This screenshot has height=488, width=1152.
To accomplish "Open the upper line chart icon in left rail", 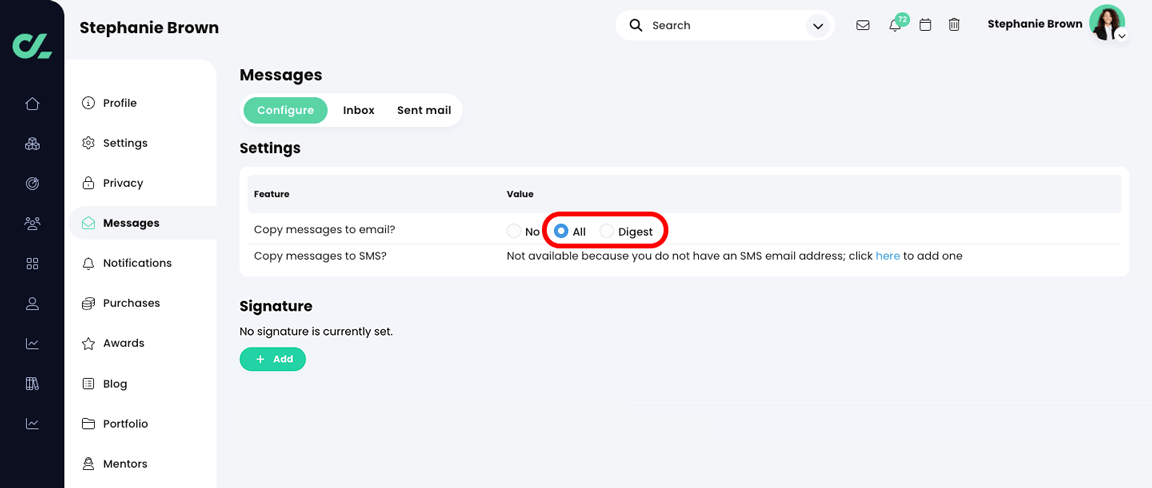I will coord(32,343).
